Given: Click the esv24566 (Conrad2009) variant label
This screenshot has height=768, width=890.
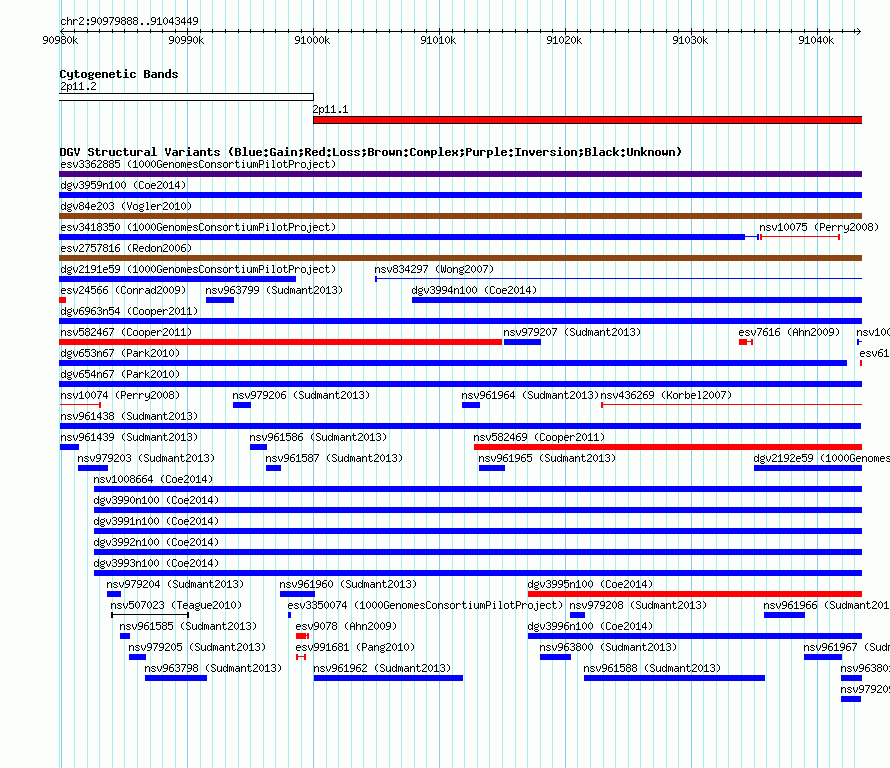Looking at the screenshot, I should point(123,291).
